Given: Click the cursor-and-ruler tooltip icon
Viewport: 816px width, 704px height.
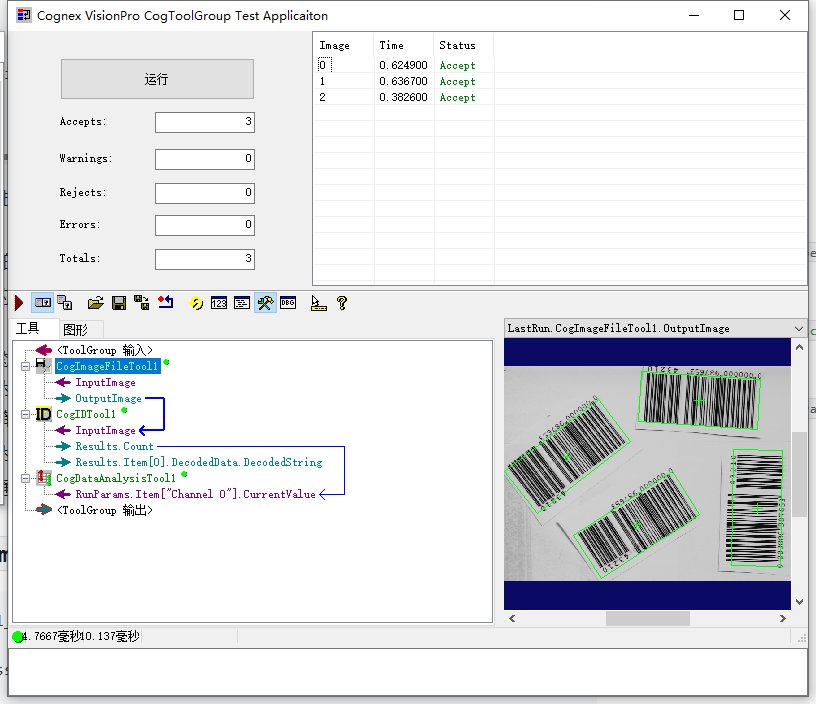Looking at the screenshot, I should pos(318,303).
